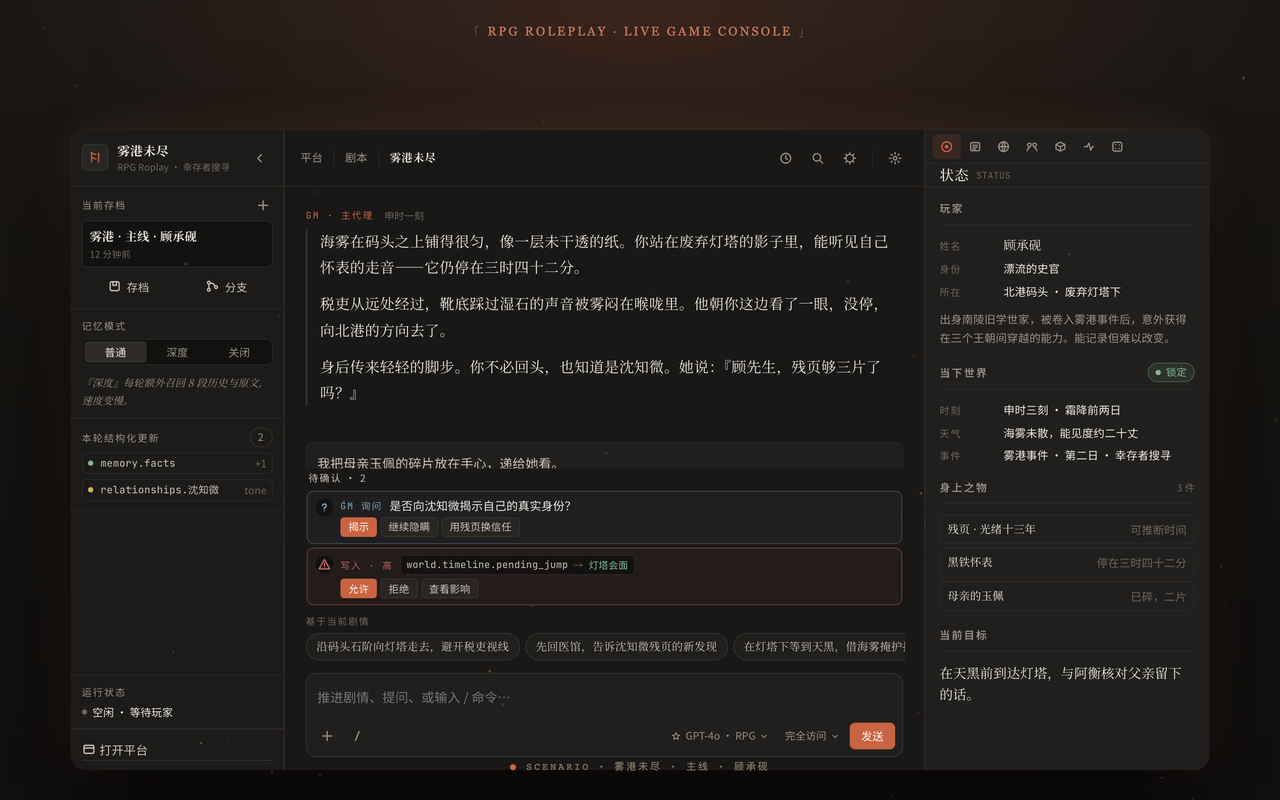Expand the relationships.沈知微 update row
Screen dimensions: 1280x800
pyautogui.click(x=177, y=490)
